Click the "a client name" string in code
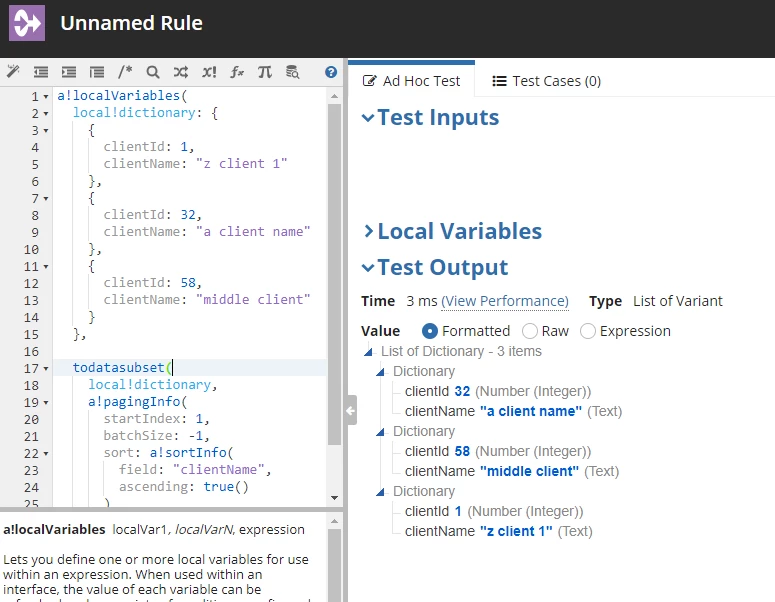Screen dimensions: 775x602 253,231
